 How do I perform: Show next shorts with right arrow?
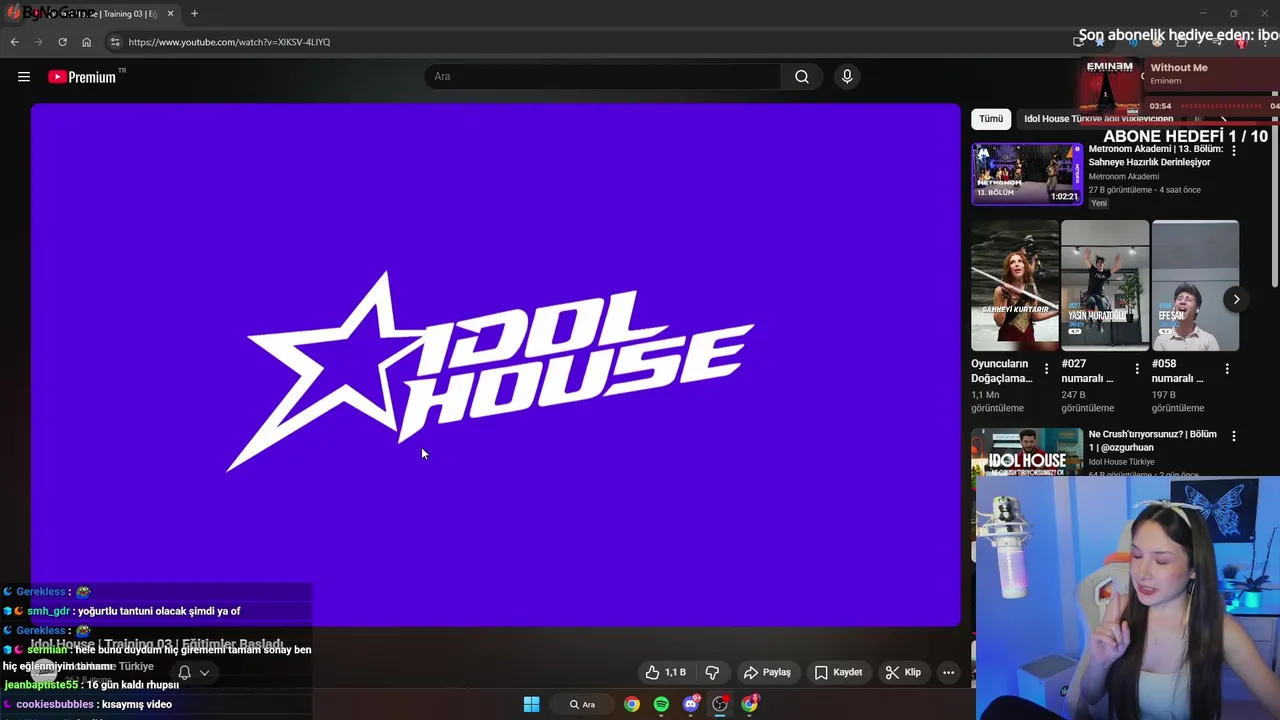click(x=1236, y=299)
